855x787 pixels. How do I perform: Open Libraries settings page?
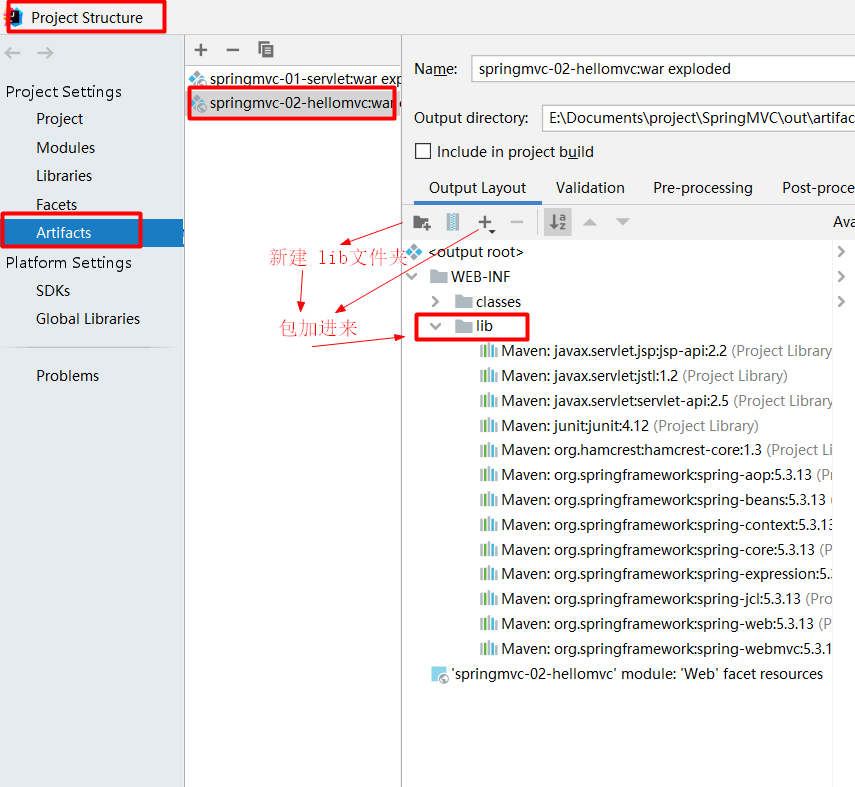[64, 176]
